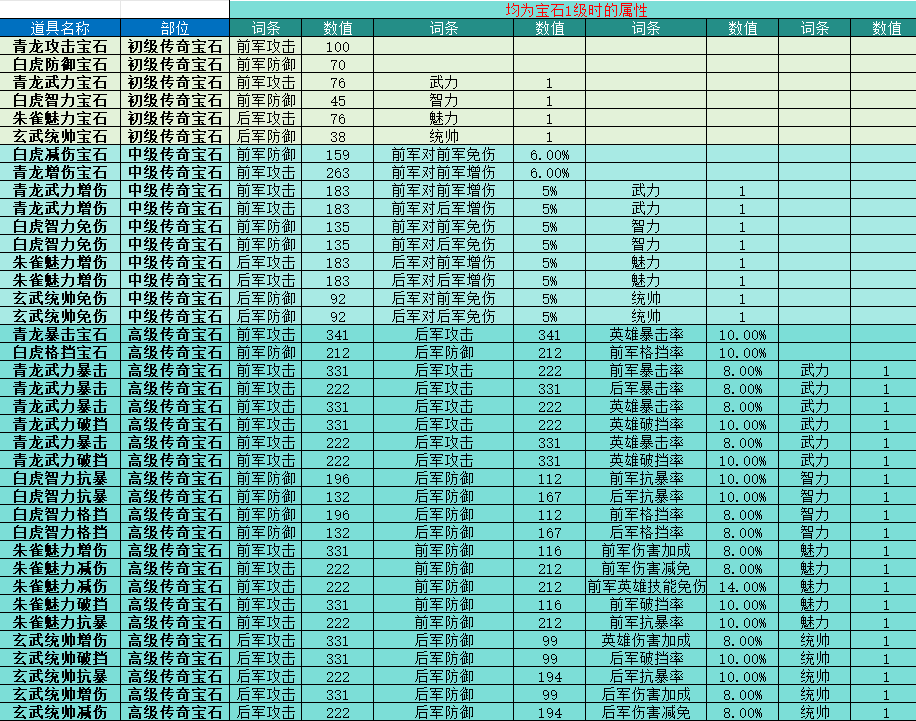The image size is (916, 721).
Task: Select the 14.00% value cell
Action: (x=742, y=587)
